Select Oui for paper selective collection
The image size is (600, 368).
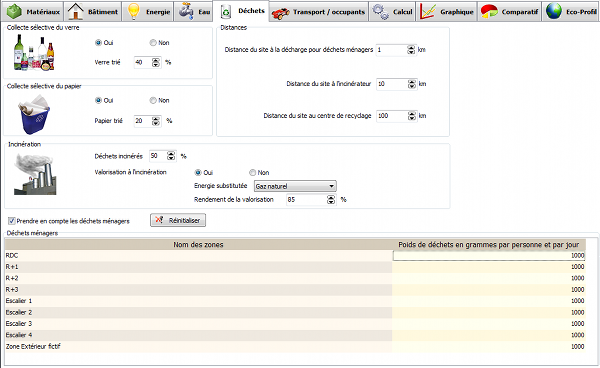98,101
